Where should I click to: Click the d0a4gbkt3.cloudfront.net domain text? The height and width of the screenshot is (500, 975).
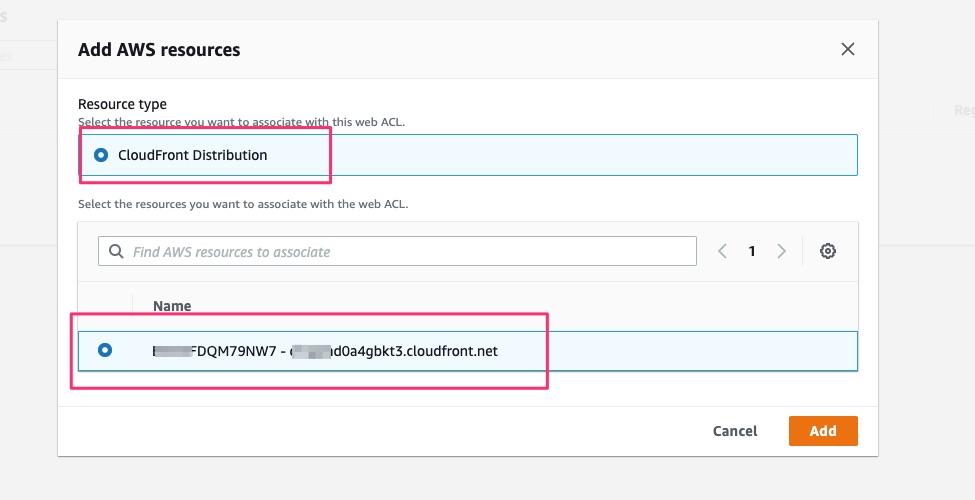tap(418, 351)
